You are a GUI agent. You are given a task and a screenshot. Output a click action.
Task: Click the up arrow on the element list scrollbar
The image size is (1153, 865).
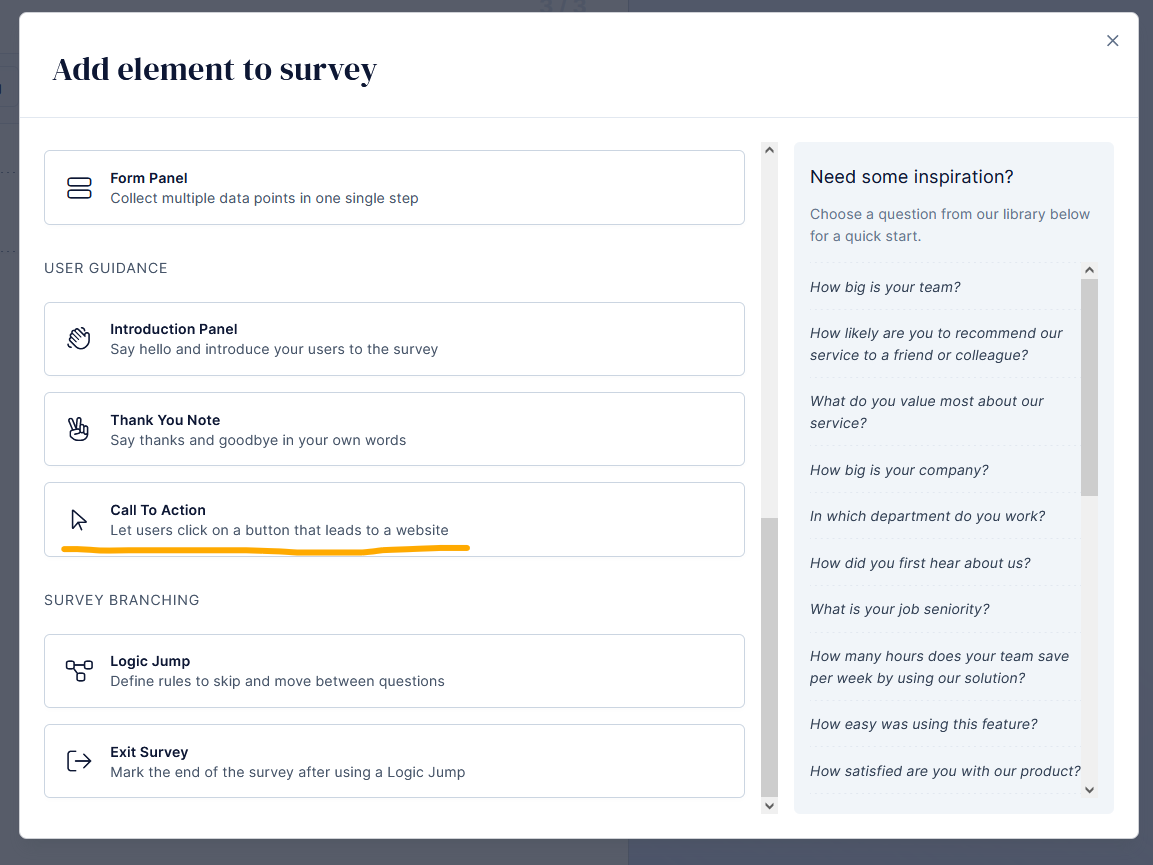(x=769, y=148)
